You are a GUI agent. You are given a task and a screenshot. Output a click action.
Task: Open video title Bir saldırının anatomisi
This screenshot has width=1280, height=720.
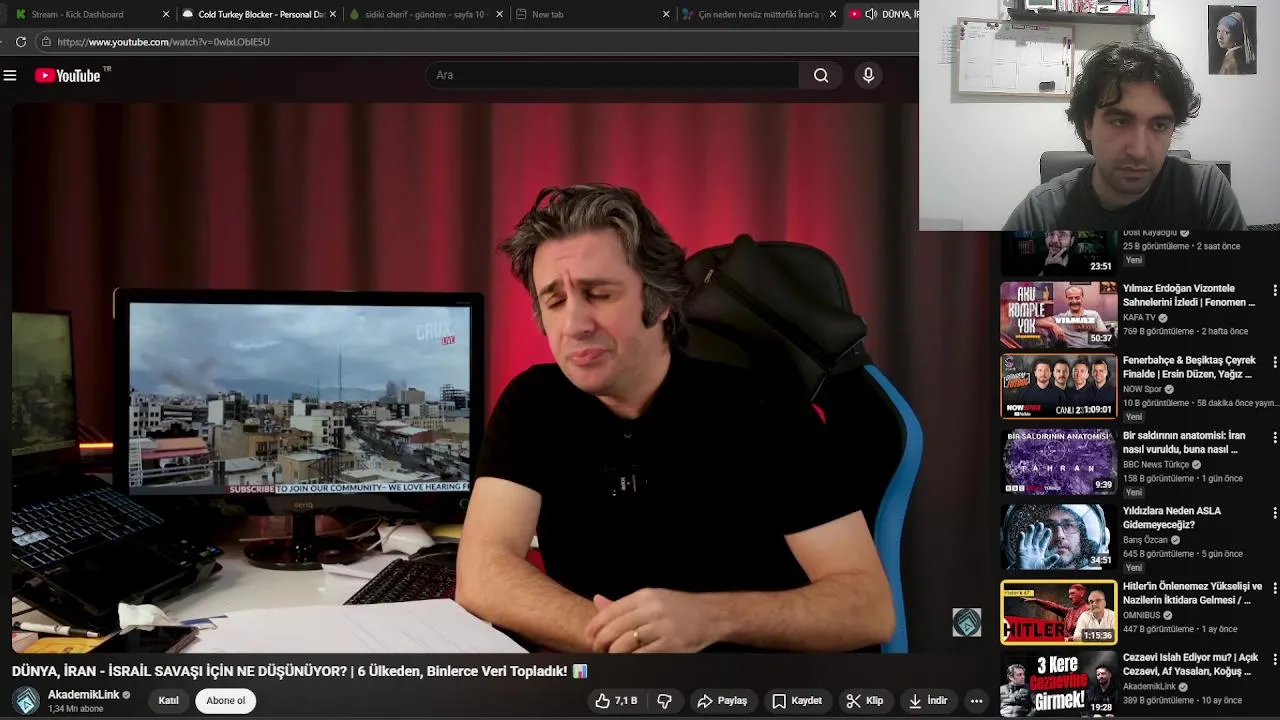click(1184, 442)
